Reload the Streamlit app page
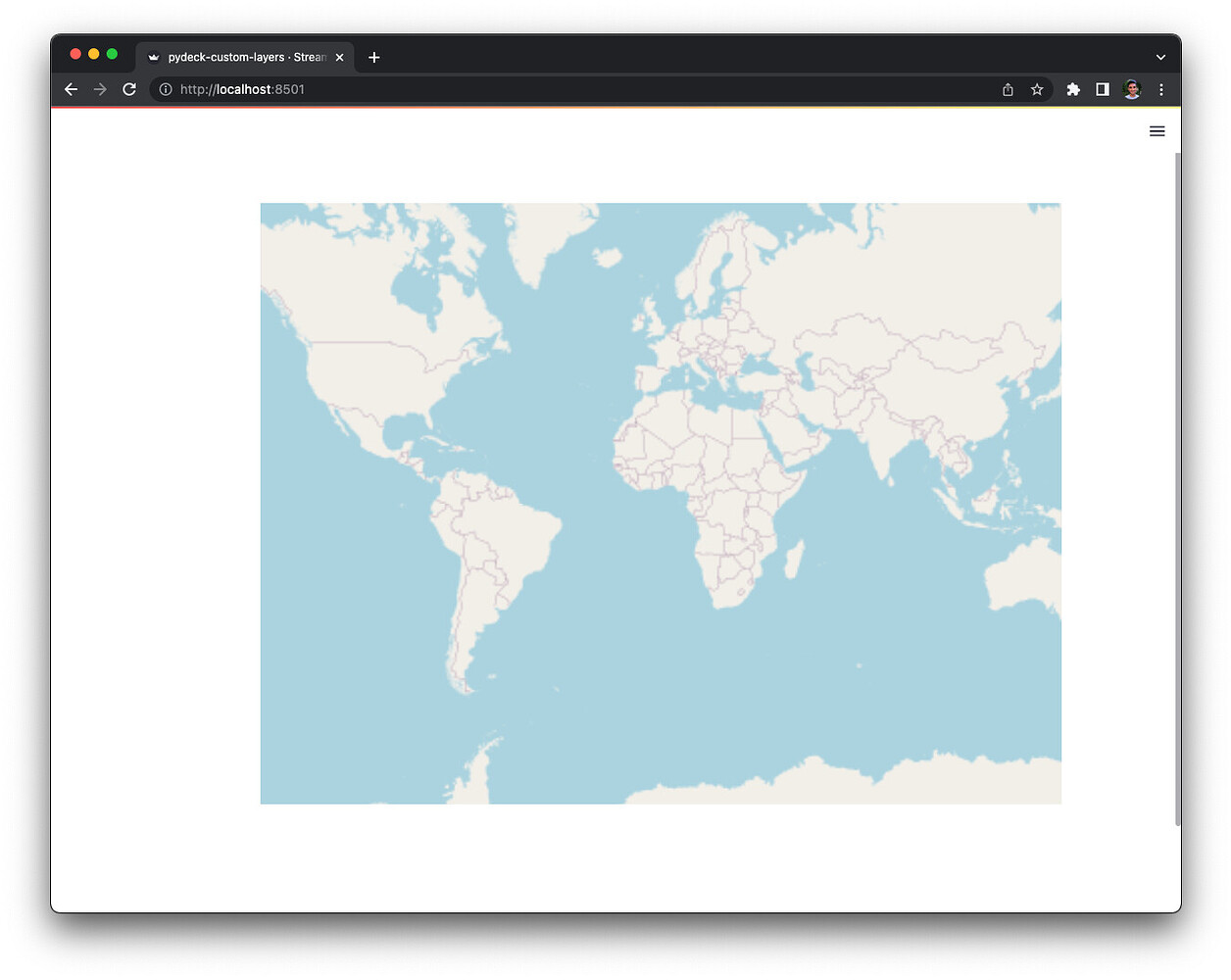The image size is (1231, 980). pos(129,89)
